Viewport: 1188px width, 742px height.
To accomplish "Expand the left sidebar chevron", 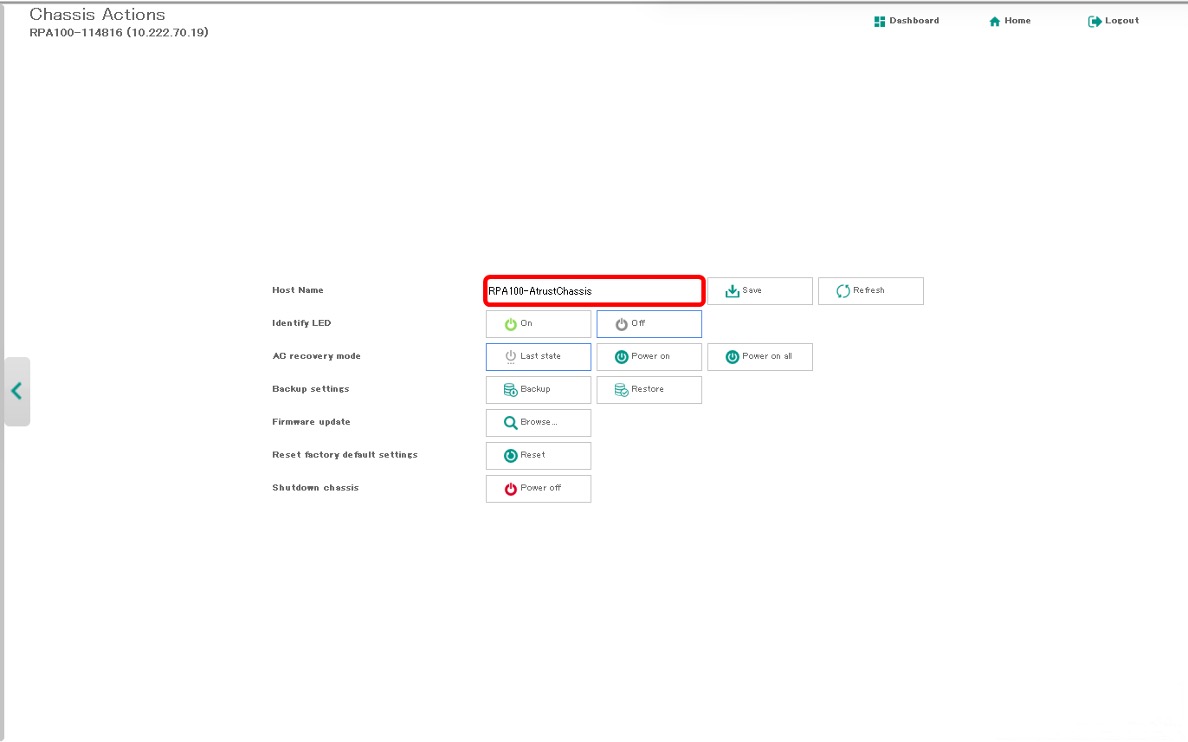I will pyautogui.click(x=16, y=391).
